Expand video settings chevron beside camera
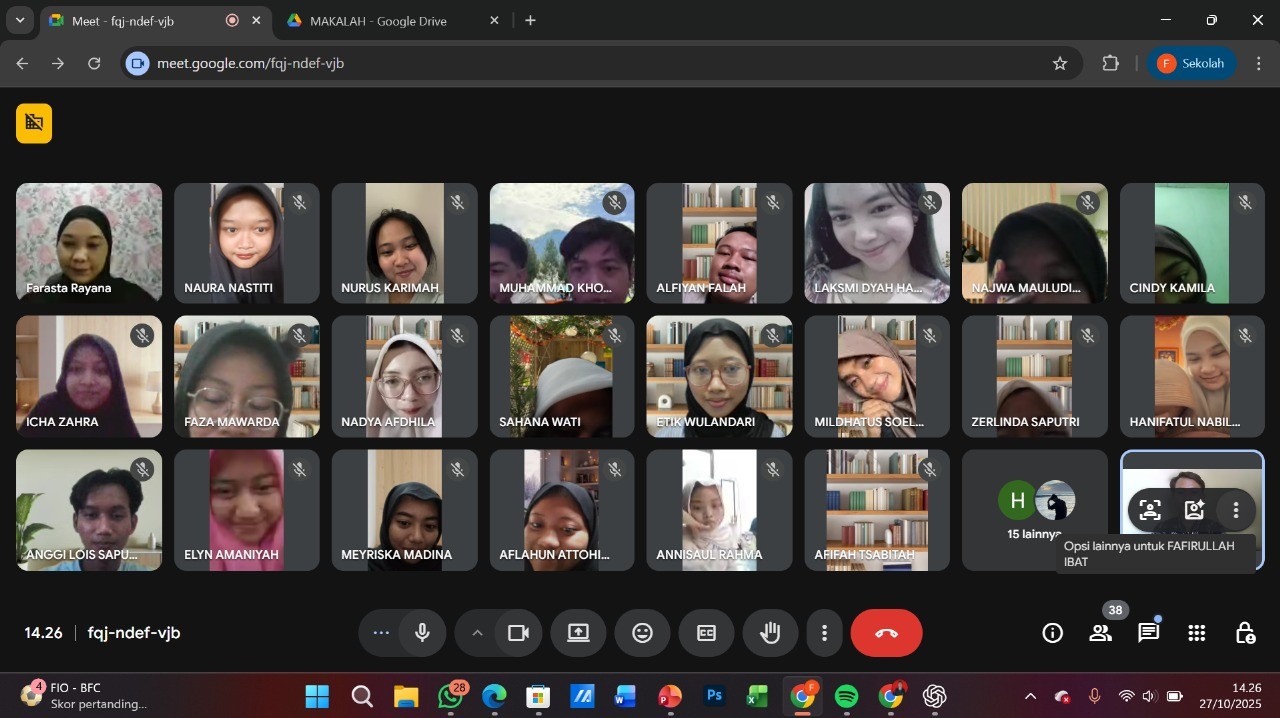This screenshot has width=1280, height=718. click(x=477, y=633)
